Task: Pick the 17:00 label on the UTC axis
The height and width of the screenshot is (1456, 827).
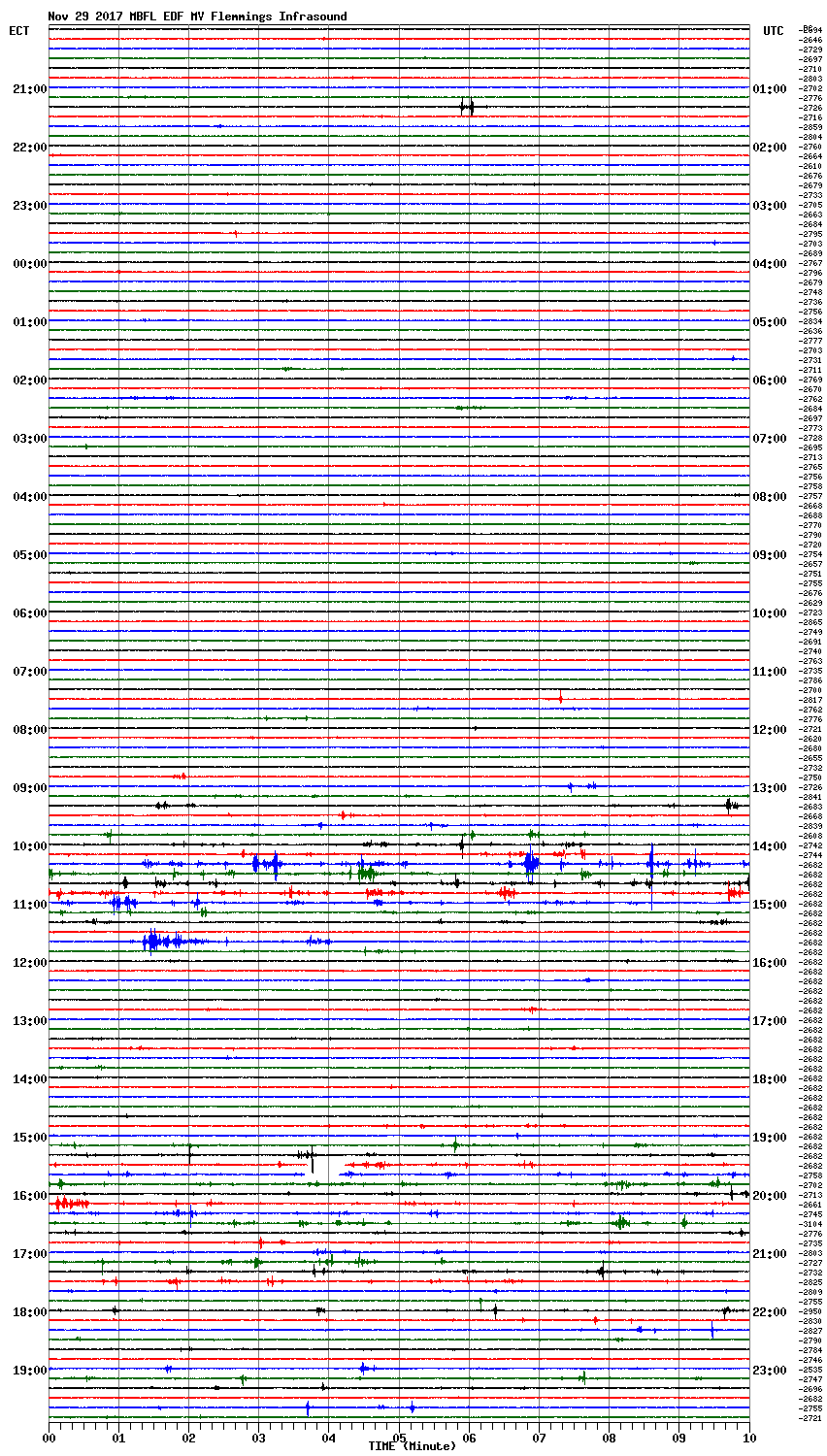Action: [x=770, y=1021]
